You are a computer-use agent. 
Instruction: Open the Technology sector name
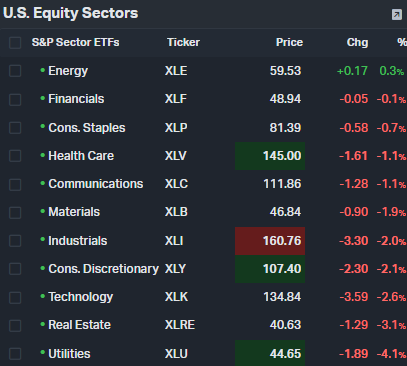click(x=81, y=297)
